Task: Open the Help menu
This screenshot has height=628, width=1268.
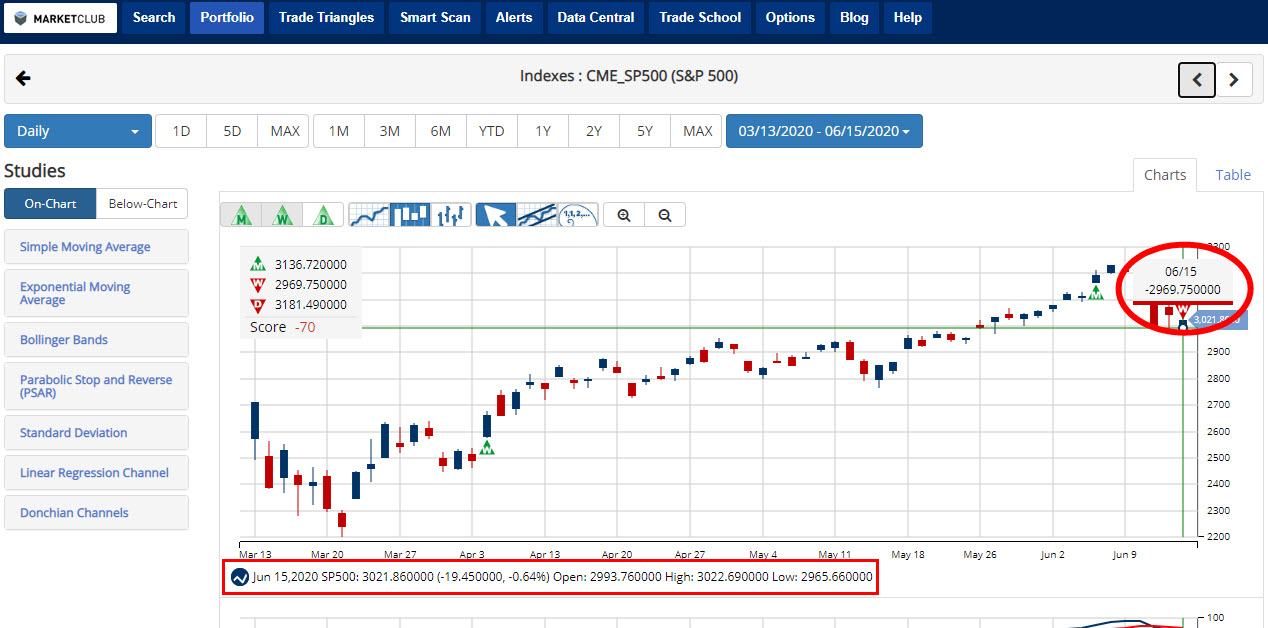Action: [908, 18]
